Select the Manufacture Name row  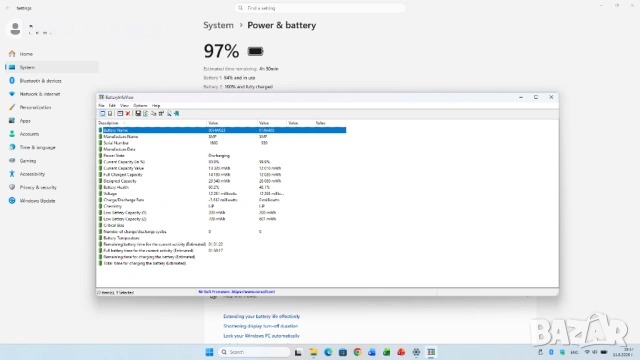(x=222, y=137)
